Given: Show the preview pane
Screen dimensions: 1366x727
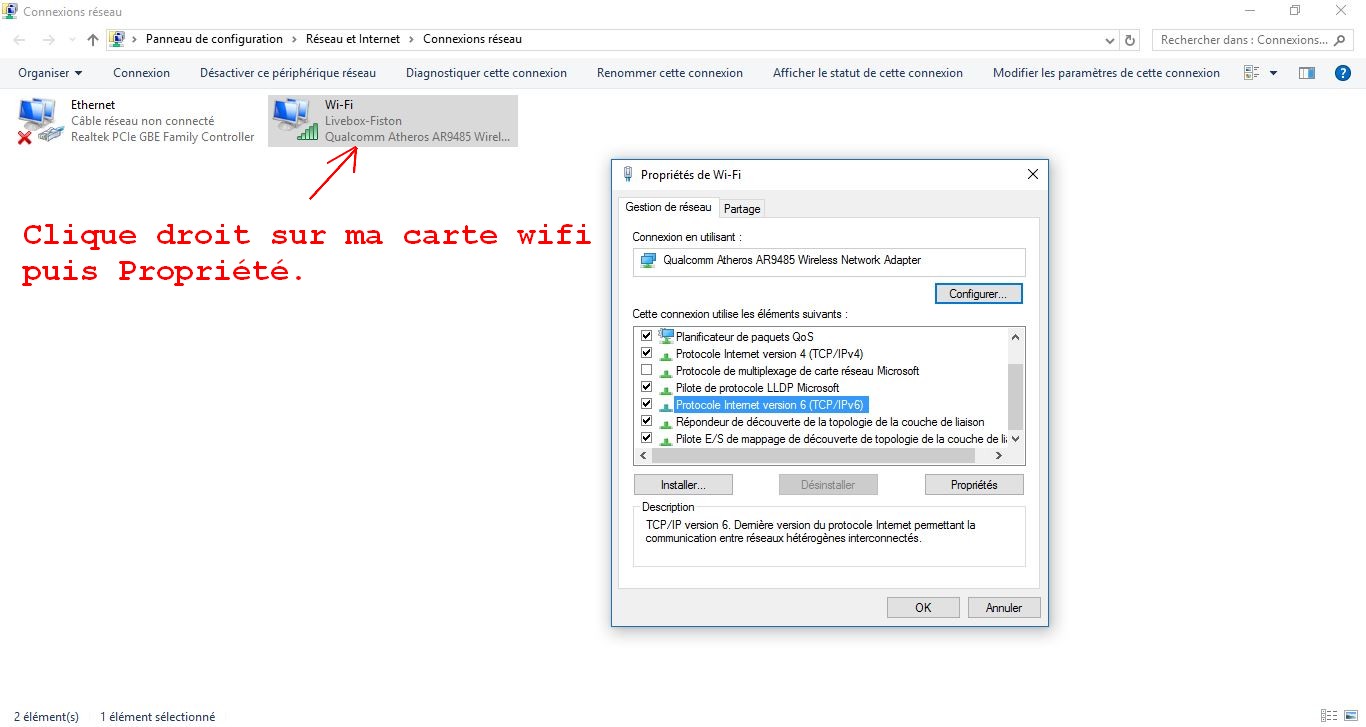Looking at the screenshot, I should pyautogui.click(x=1306, y=73).
